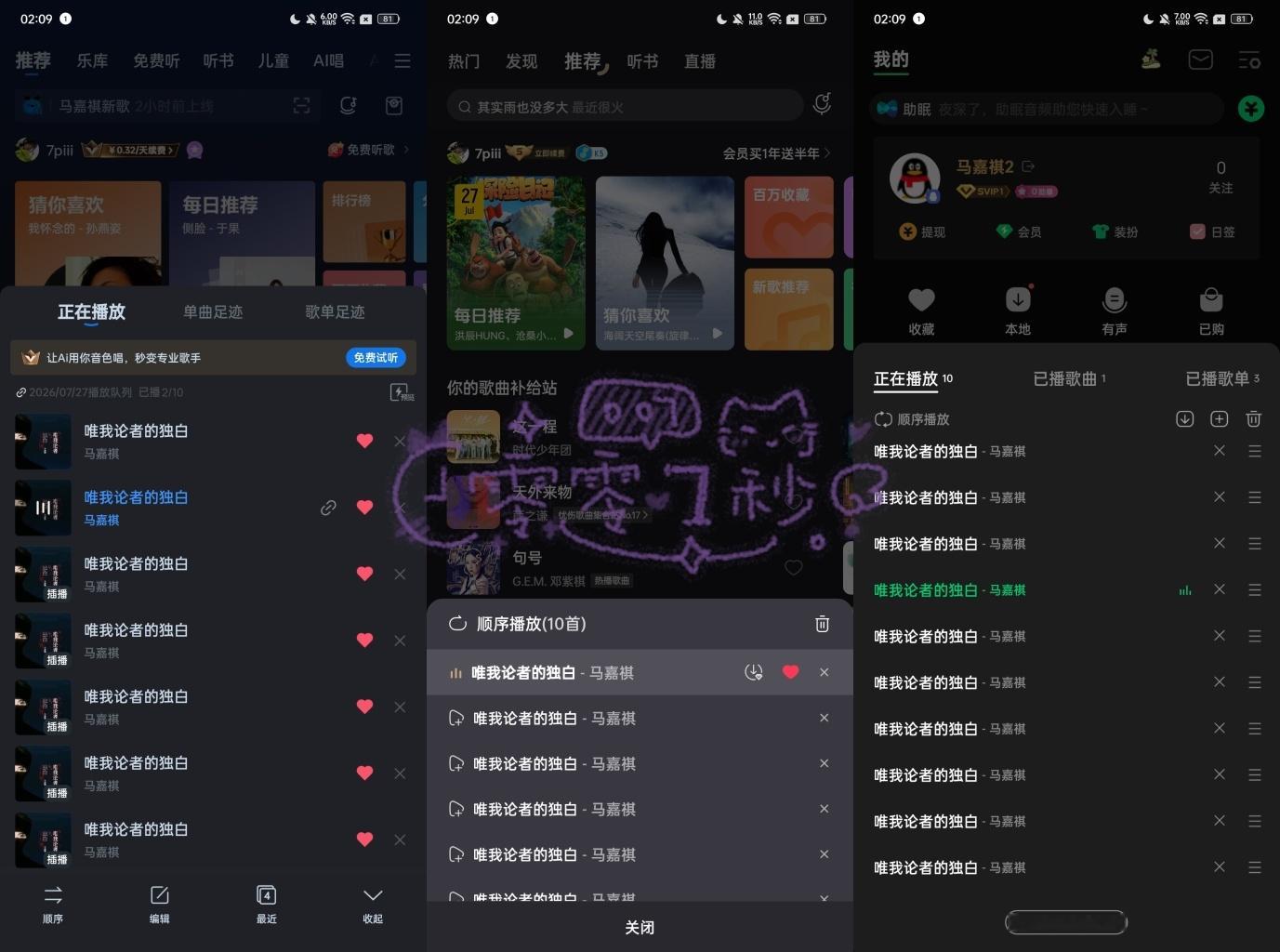The width and height of the screenshot is (1280, 952).
Task: Tap loop icon before 顺序播放(10首)
Action: (x=457, y=624)
